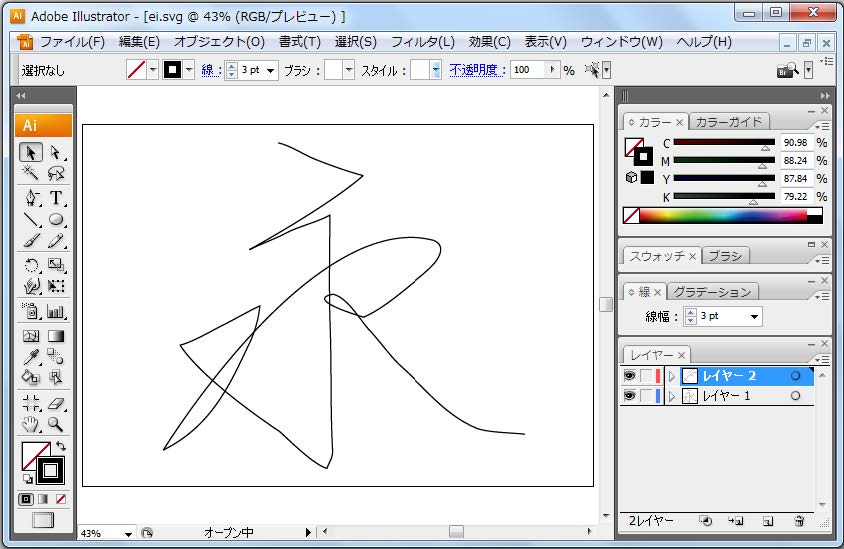Expand レイヤー 2 contents triangle
This screenshot has width=844, height=549.
[x=672, y=376]
